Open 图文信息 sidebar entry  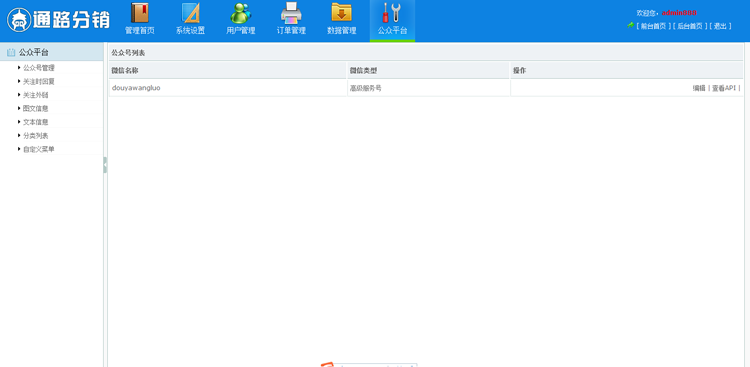click(x=35, y=108)
